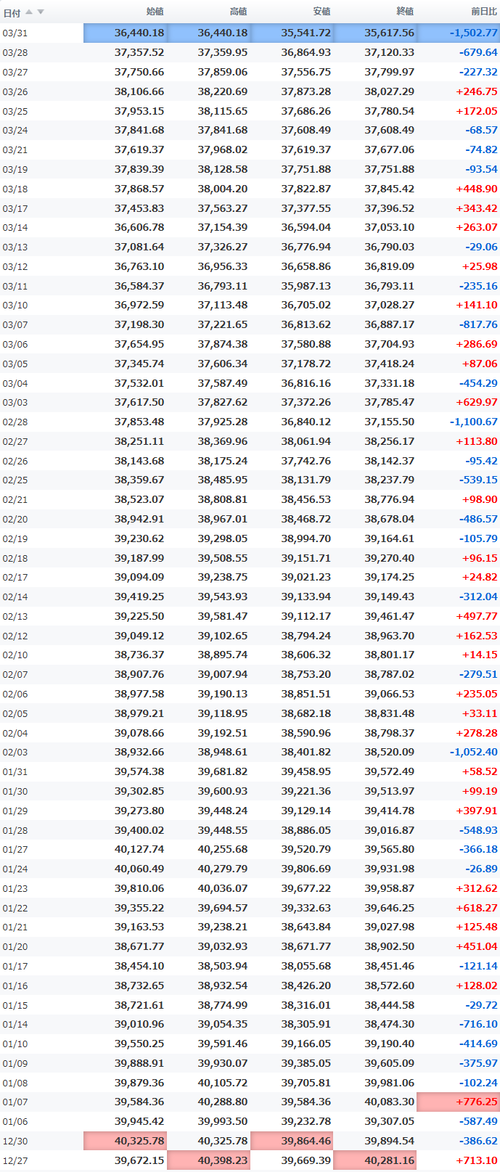This screenshot has height=1172, width=500.
Task: Click the 始値 column header
Action: [155, 11]
